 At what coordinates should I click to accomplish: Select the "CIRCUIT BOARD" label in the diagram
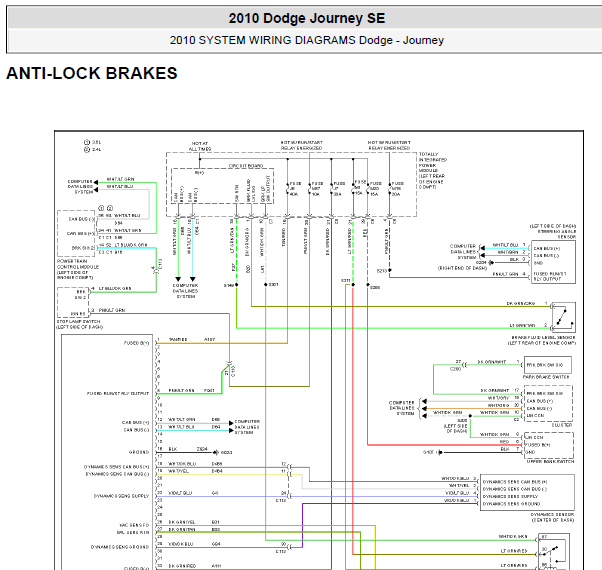click(246, 166)
